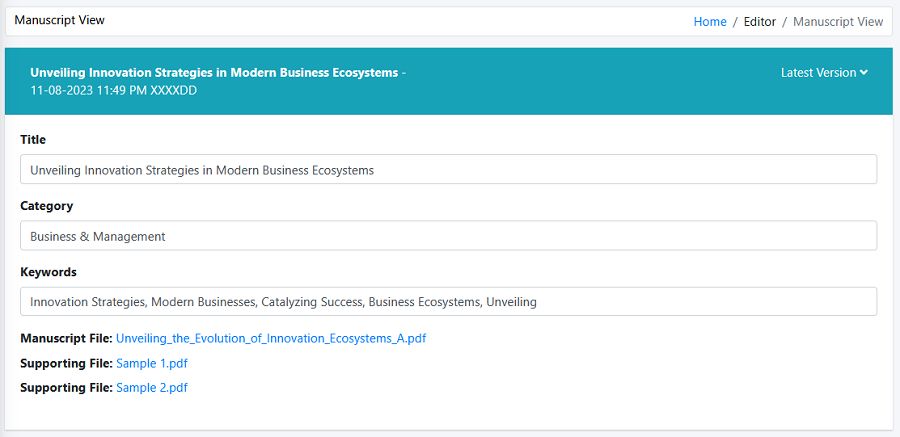Open the Sample 2.pdf supporting file
The image size is (900, 437).
point(152,388)
